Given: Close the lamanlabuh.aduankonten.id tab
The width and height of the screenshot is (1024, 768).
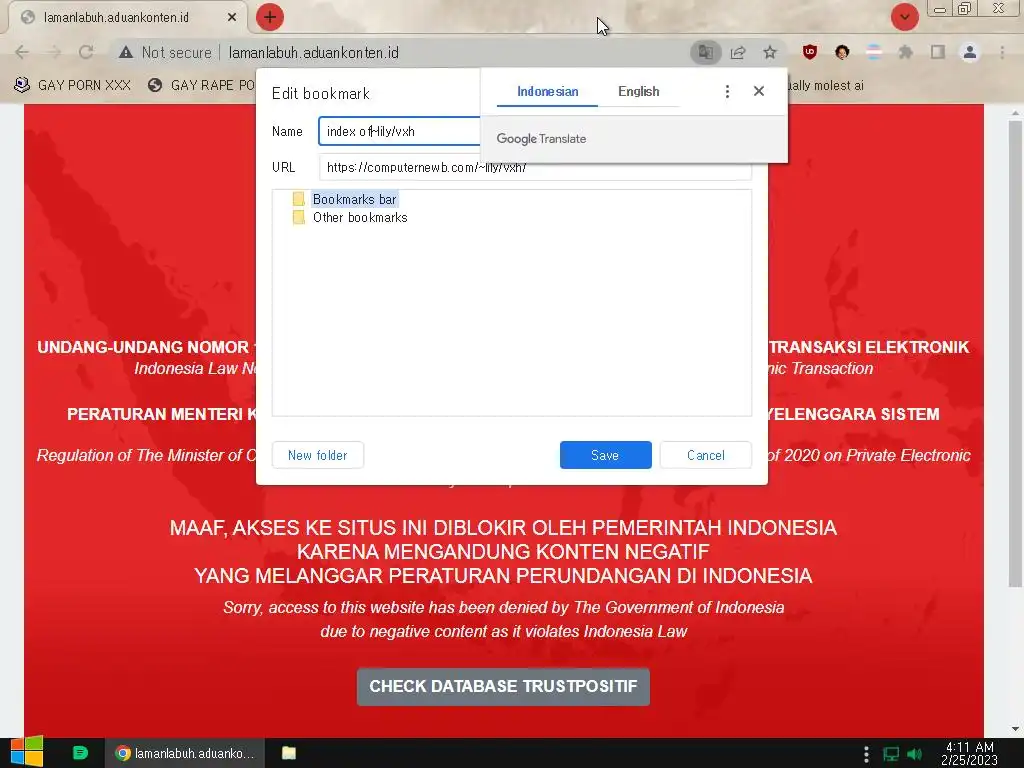Looking at the screenshot, I should click(x=232, y=18).
